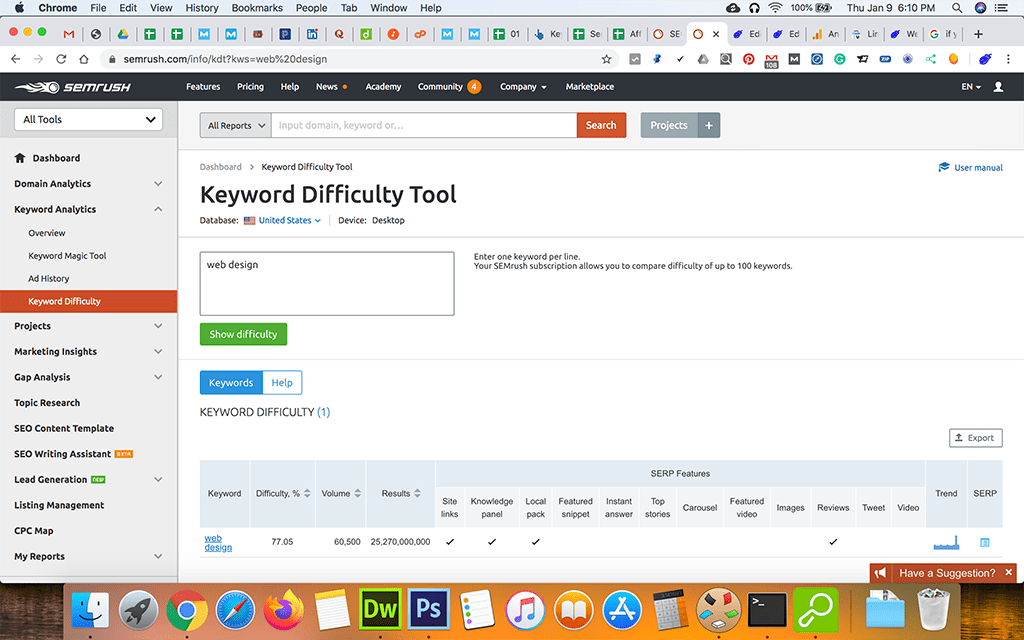Open the Features menu item
This screenshot has width=1024, height=640.
[203, 87]
